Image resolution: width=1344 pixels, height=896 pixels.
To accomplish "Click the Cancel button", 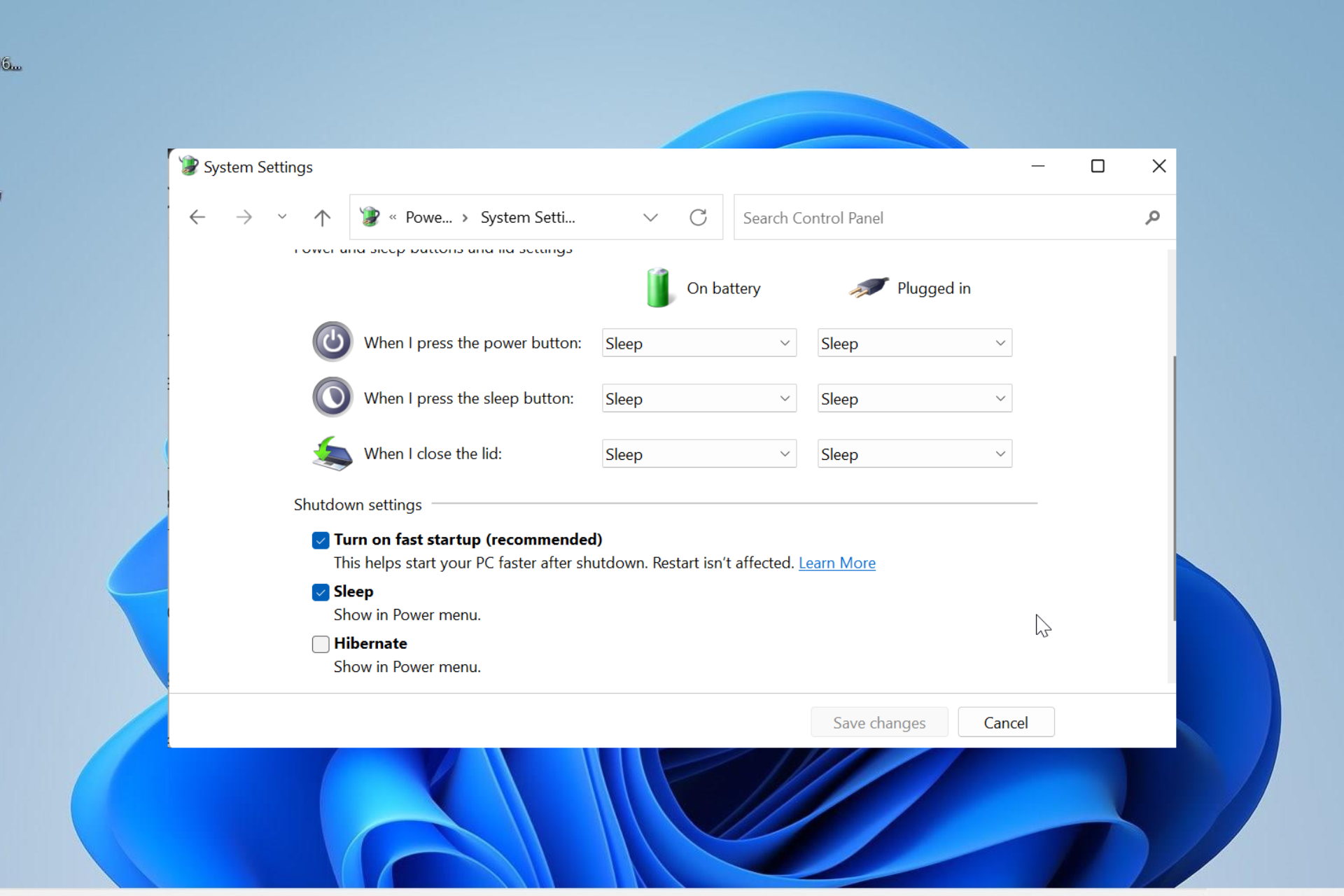I will coord(1006,722).
